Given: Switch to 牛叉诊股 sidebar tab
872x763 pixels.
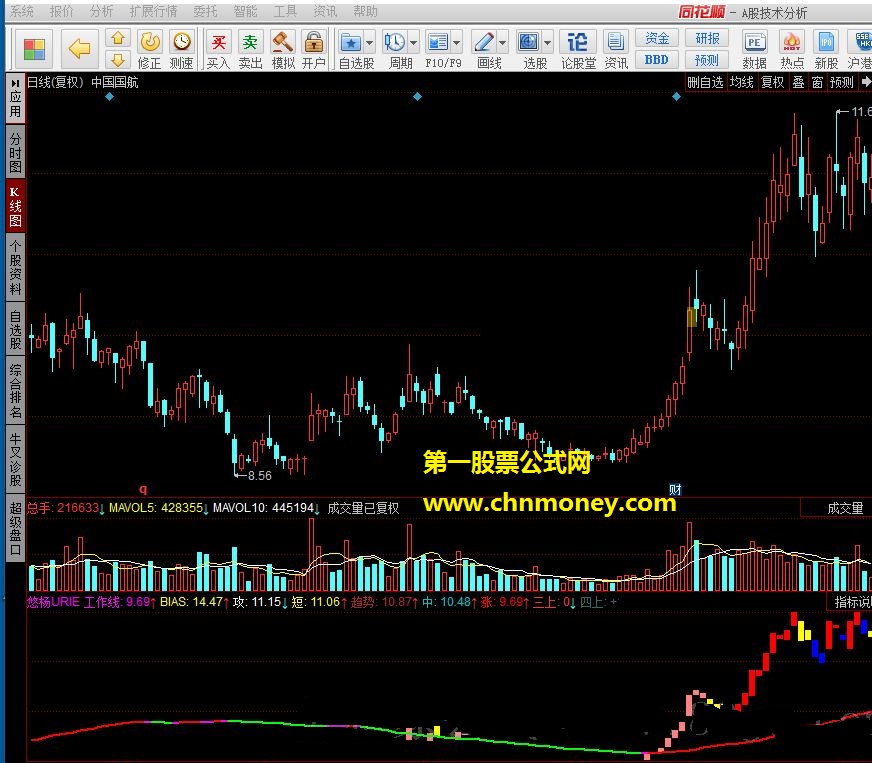Looking at the screenshot, I should tap(16, 460).
